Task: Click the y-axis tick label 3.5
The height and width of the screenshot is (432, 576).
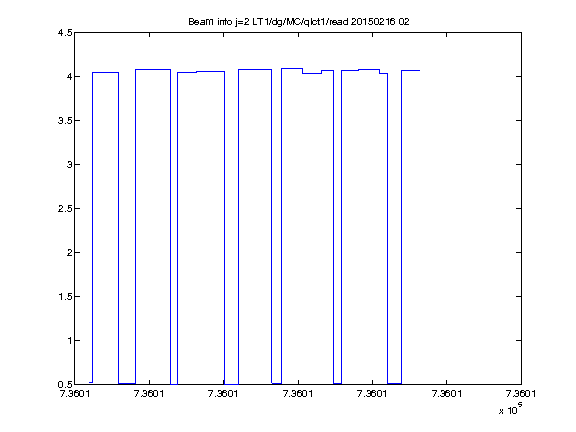Action: [x=65, y=120]
